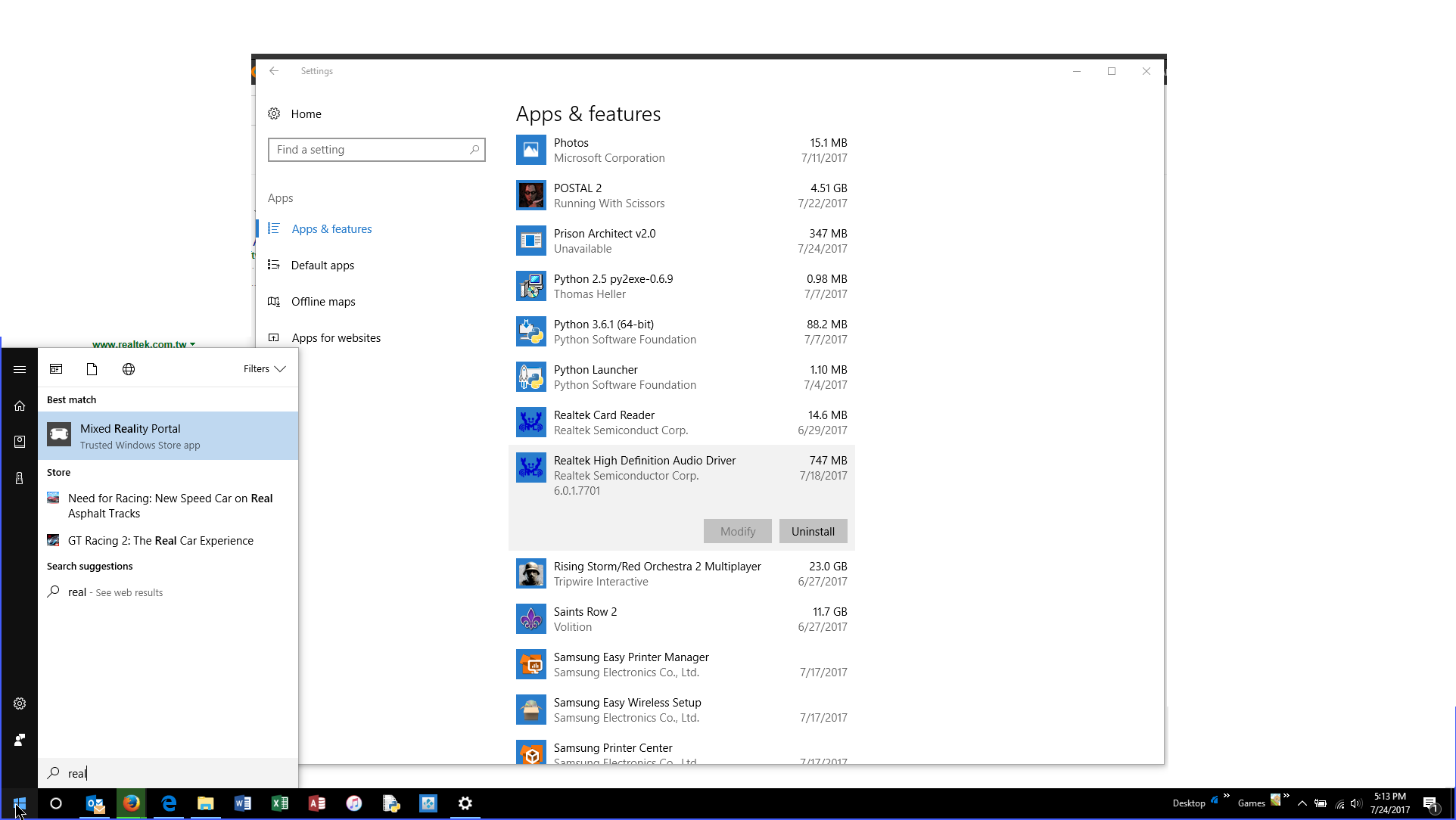This screenshot has height=820, width=1456.
Task: Click the Uninstall button for Realtek Audio Driver
Action: (x=813, y=531)
